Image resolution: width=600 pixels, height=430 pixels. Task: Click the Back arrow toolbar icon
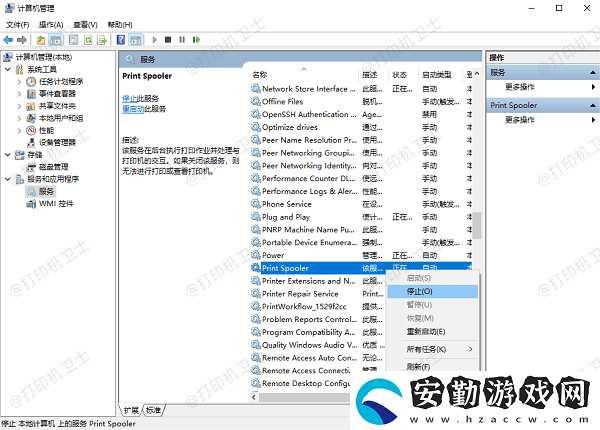8,39
